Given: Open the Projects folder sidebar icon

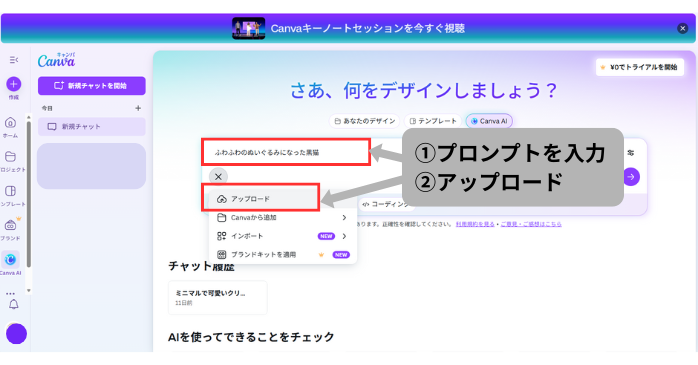Looking at the screenshot, I should tap(10, 157).
